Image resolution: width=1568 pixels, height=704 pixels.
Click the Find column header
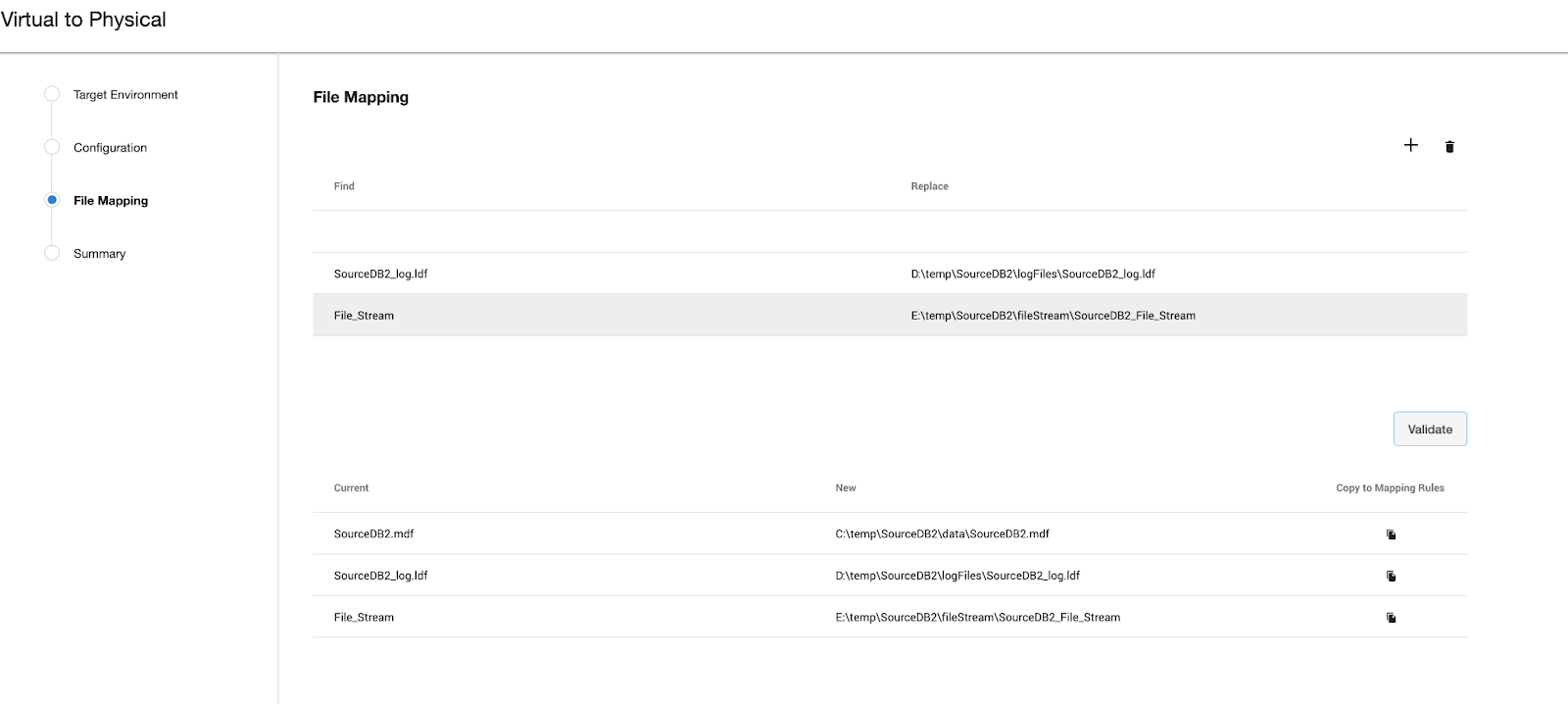(x=344, y=186)
